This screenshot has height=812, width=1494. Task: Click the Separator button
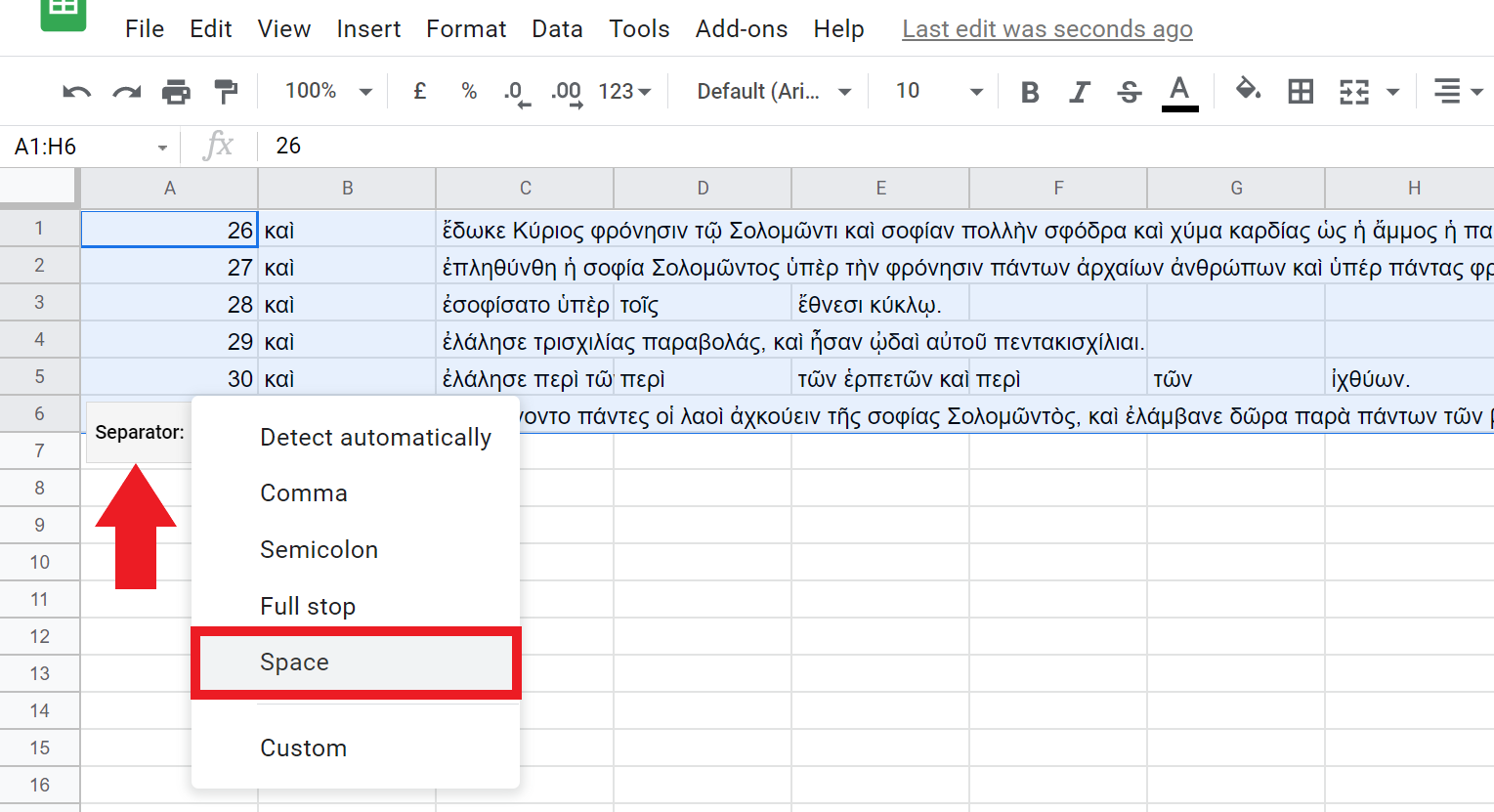point(139,432)
